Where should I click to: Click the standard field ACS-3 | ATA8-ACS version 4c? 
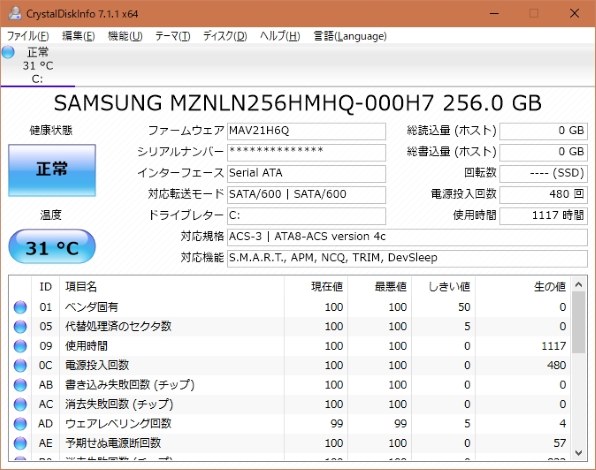click(x=407, y=237)
